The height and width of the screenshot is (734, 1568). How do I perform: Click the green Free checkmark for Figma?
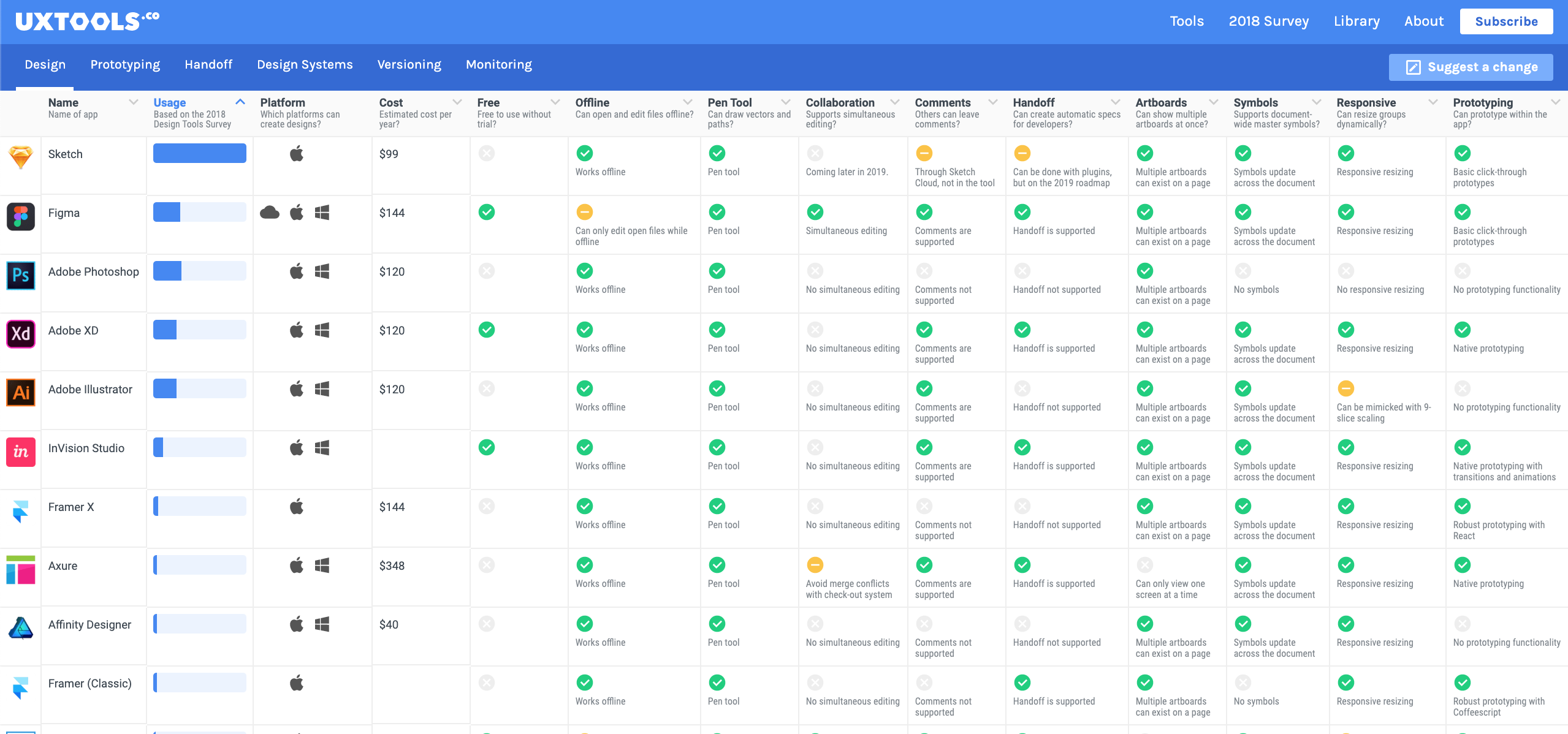[487, 212]
